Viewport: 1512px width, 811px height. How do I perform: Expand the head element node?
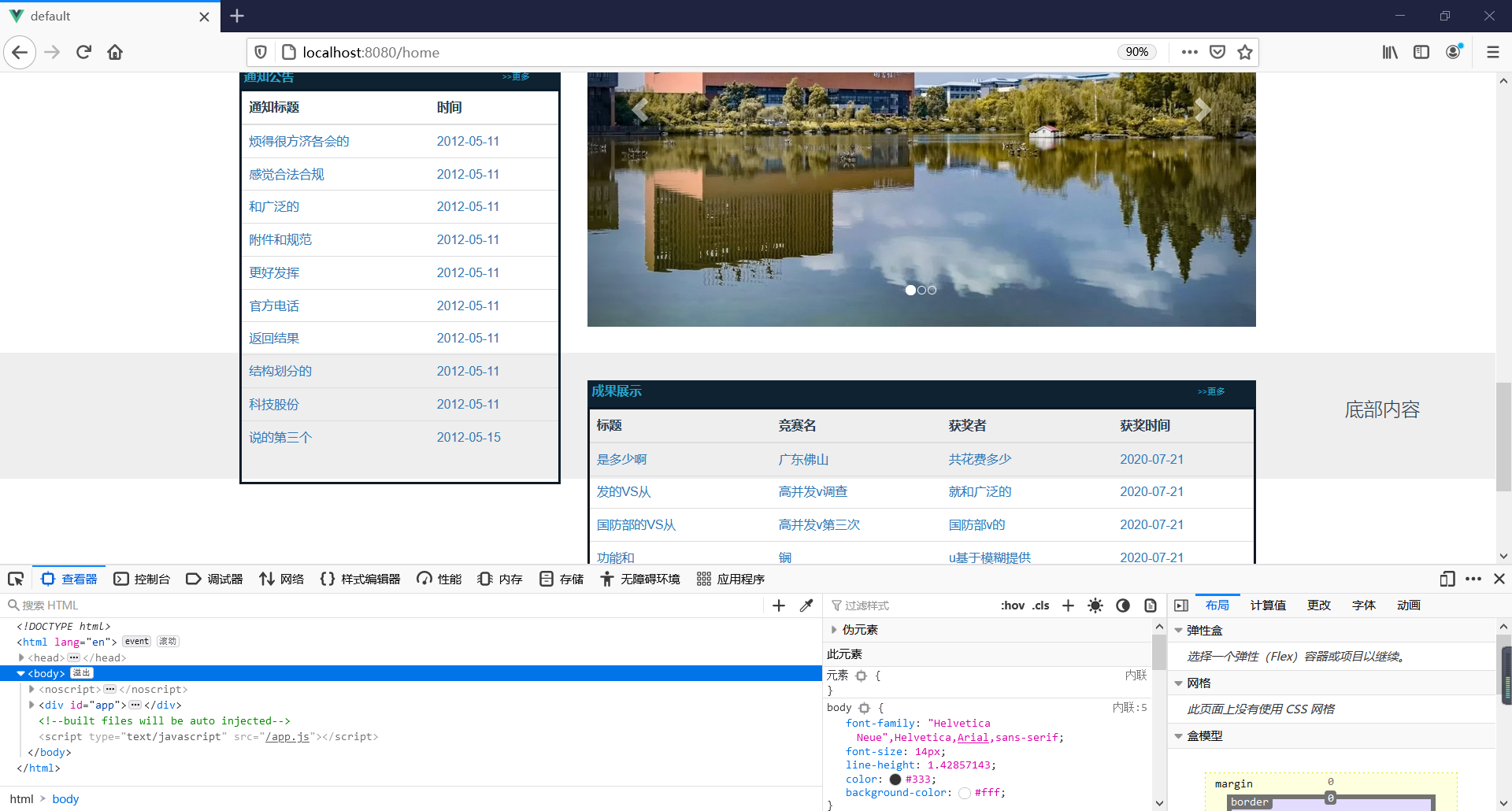[x=21, y=657]
